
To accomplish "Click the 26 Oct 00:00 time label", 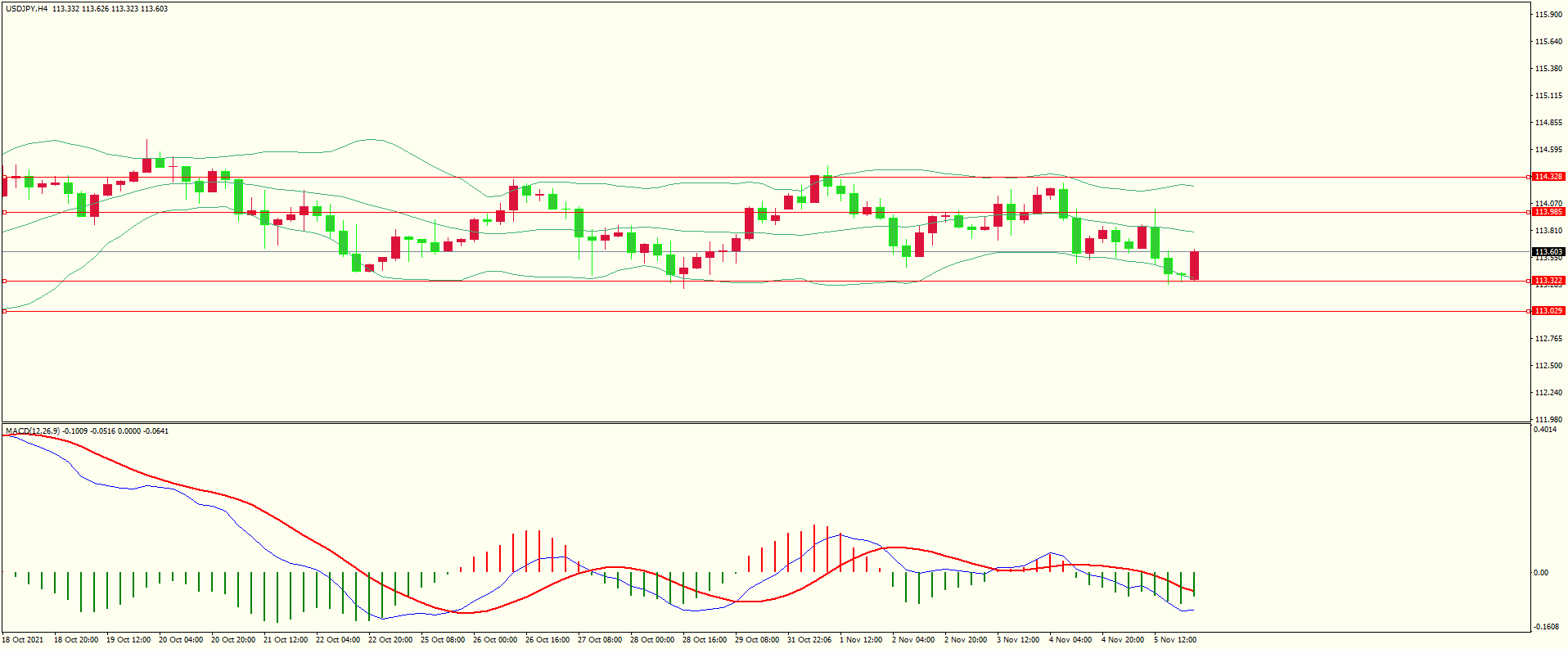I will (x=495, y=640).
